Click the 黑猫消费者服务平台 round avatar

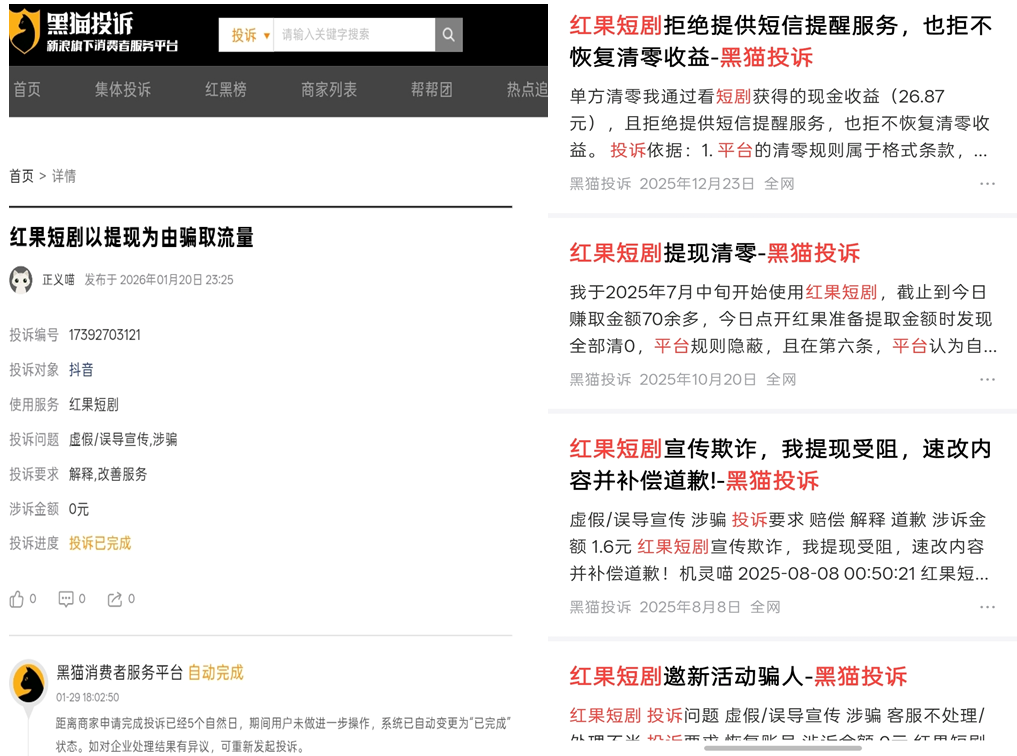coord(29,683)
